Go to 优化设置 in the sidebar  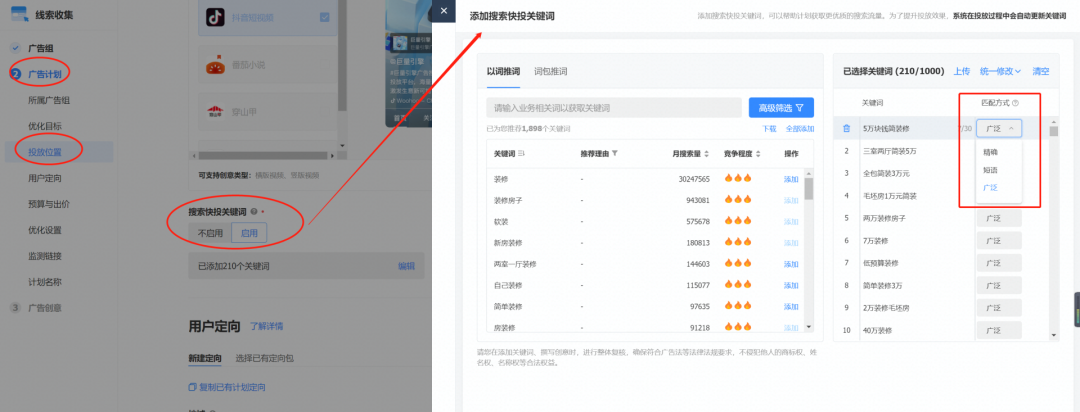coord(45,230)
